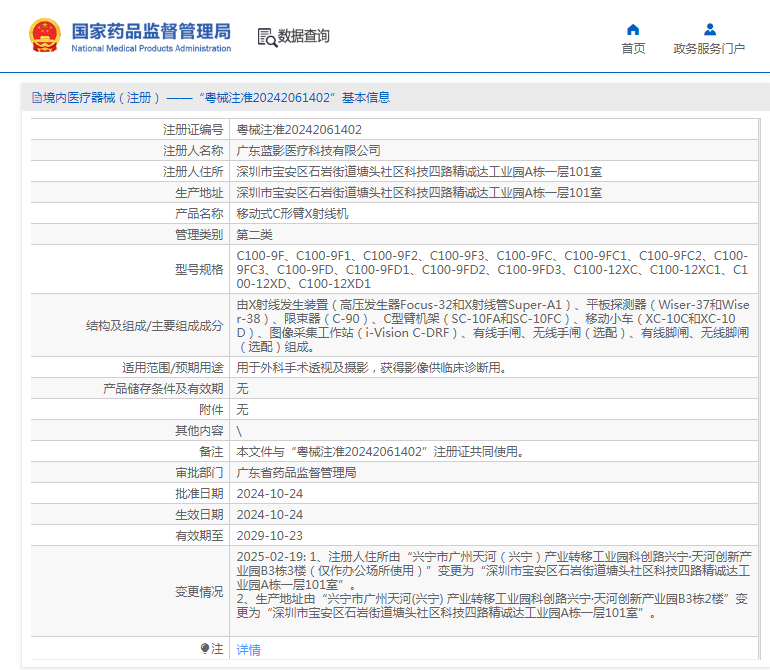Click the 注册人住所 address value
This screenshot has height=670, width=770.
click(x=419, y=172)
